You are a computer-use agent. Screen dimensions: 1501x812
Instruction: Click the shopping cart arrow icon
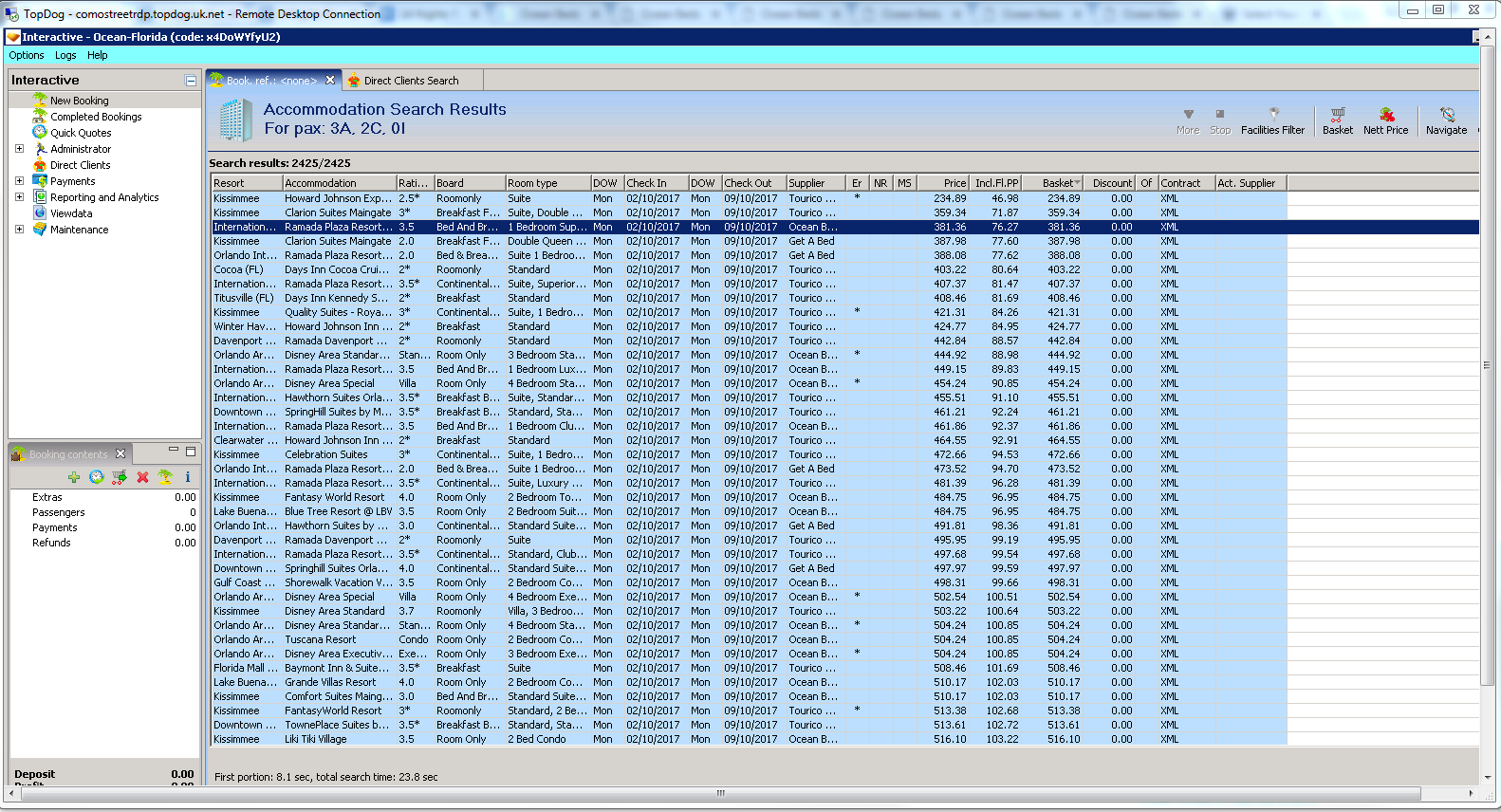120,477
